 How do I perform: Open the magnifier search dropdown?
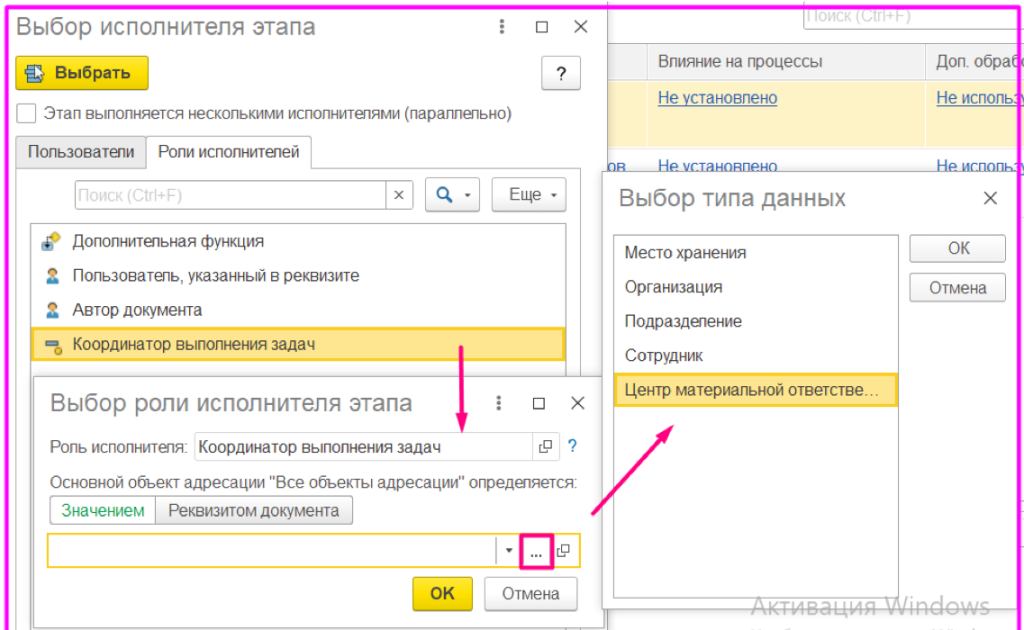click(453, 195)
